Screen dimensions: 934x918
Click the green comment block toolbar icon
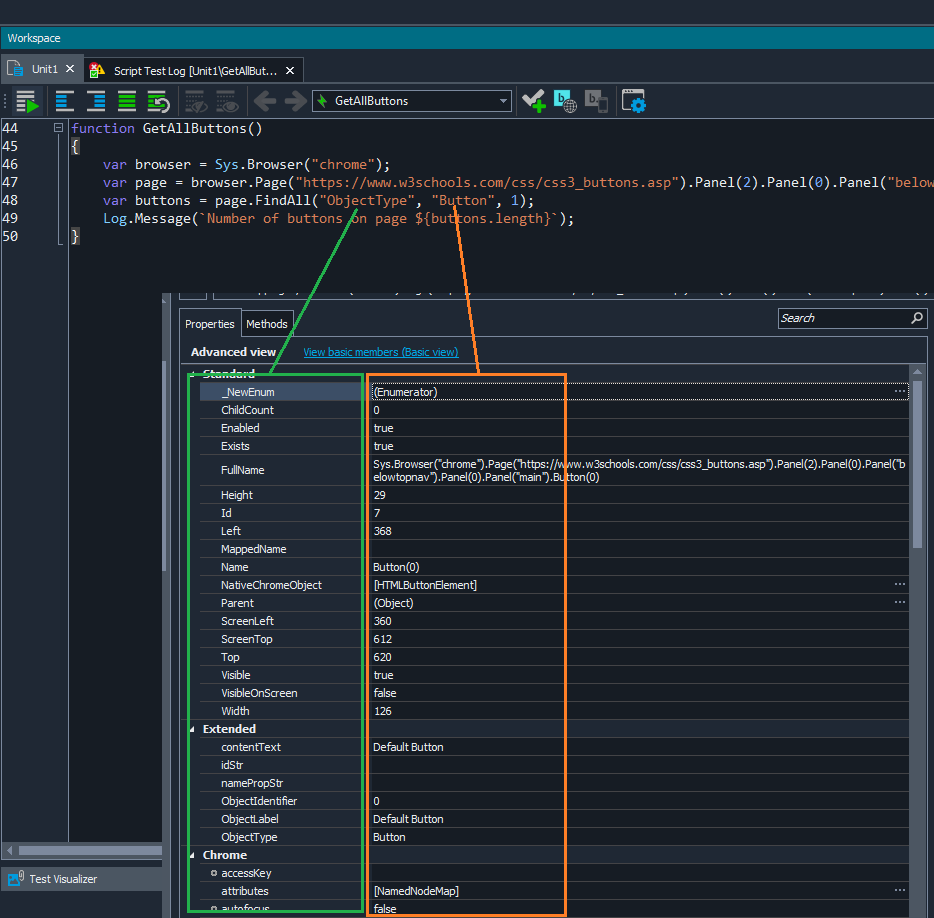tap(127, 101)
